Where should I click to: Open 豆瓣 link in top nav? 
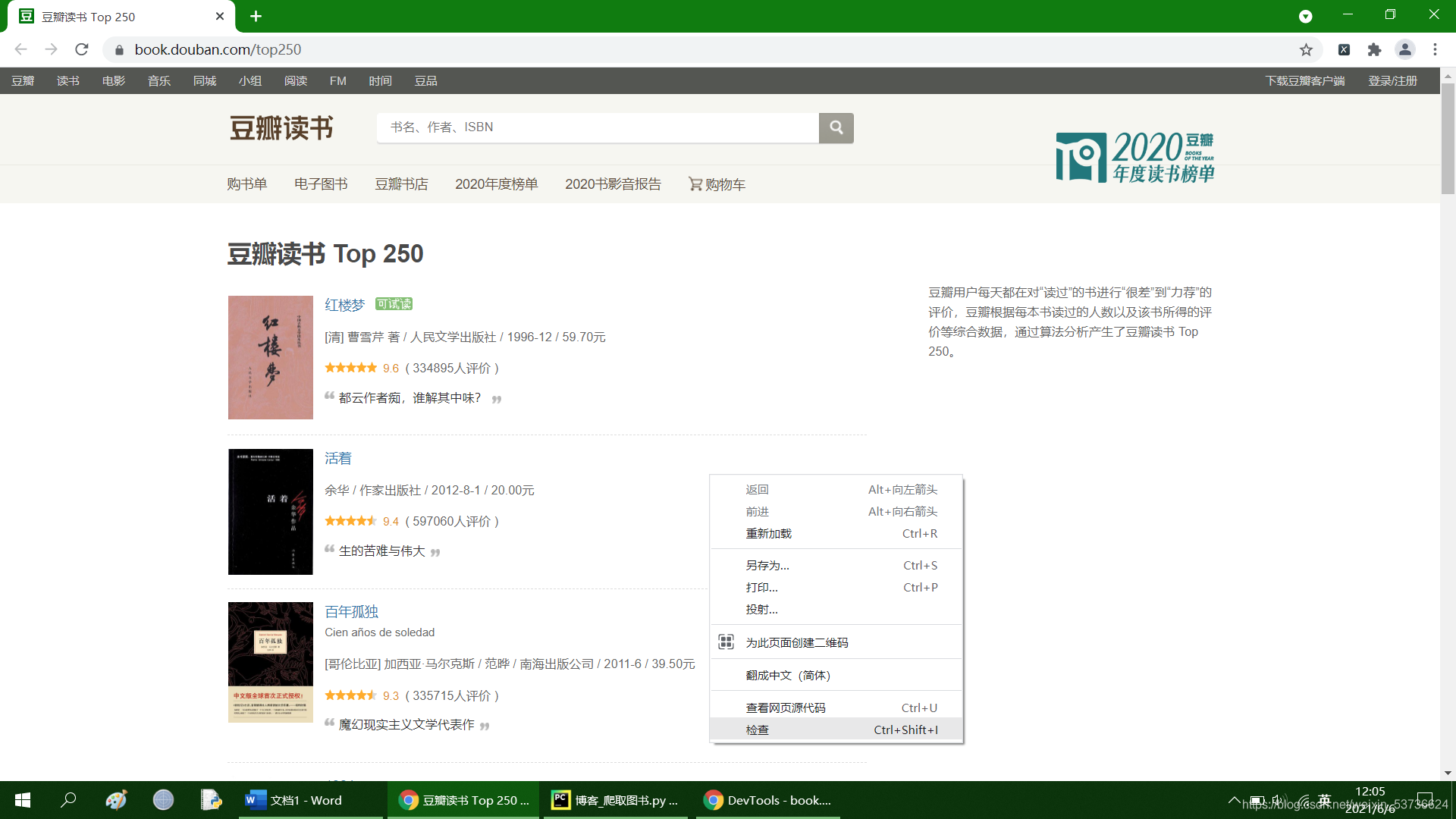pyautogui.click(x=23, y=81)
